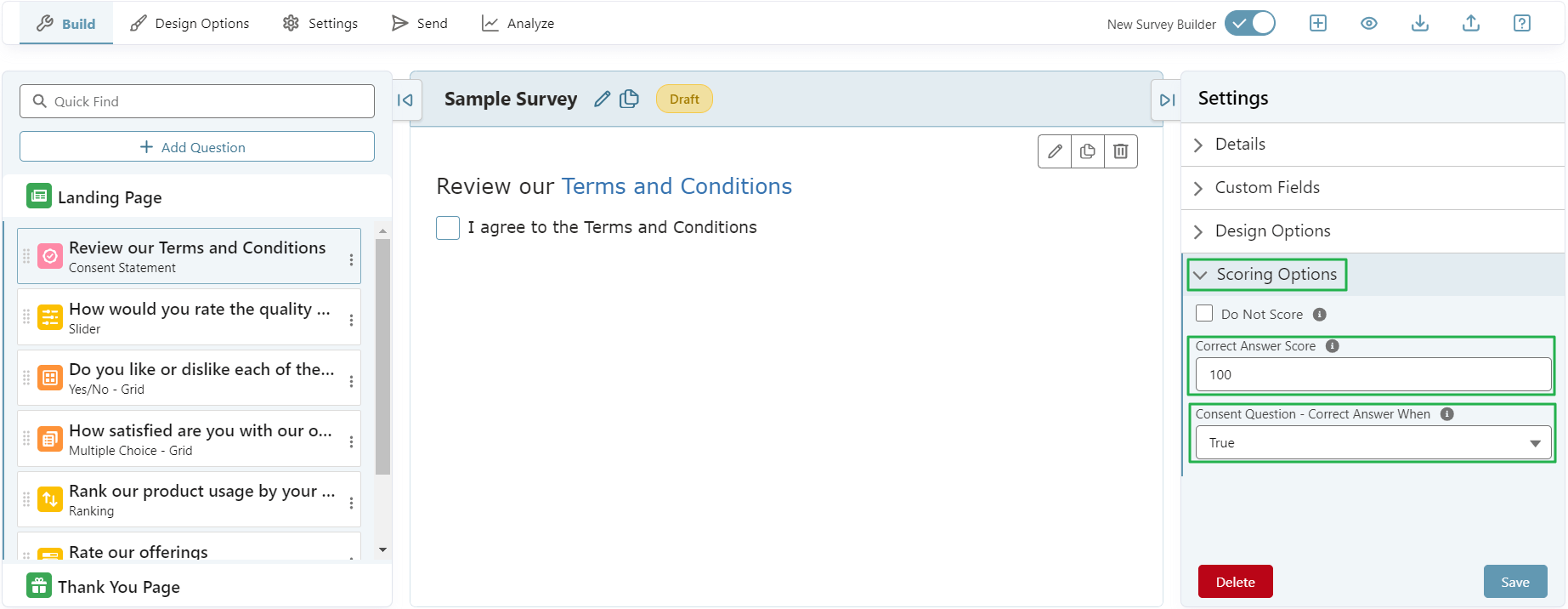The height and width of the screenshot is (609, 1568).
Task: Collapse the Scoring Options section
Action: click(x=1267, y=274)
